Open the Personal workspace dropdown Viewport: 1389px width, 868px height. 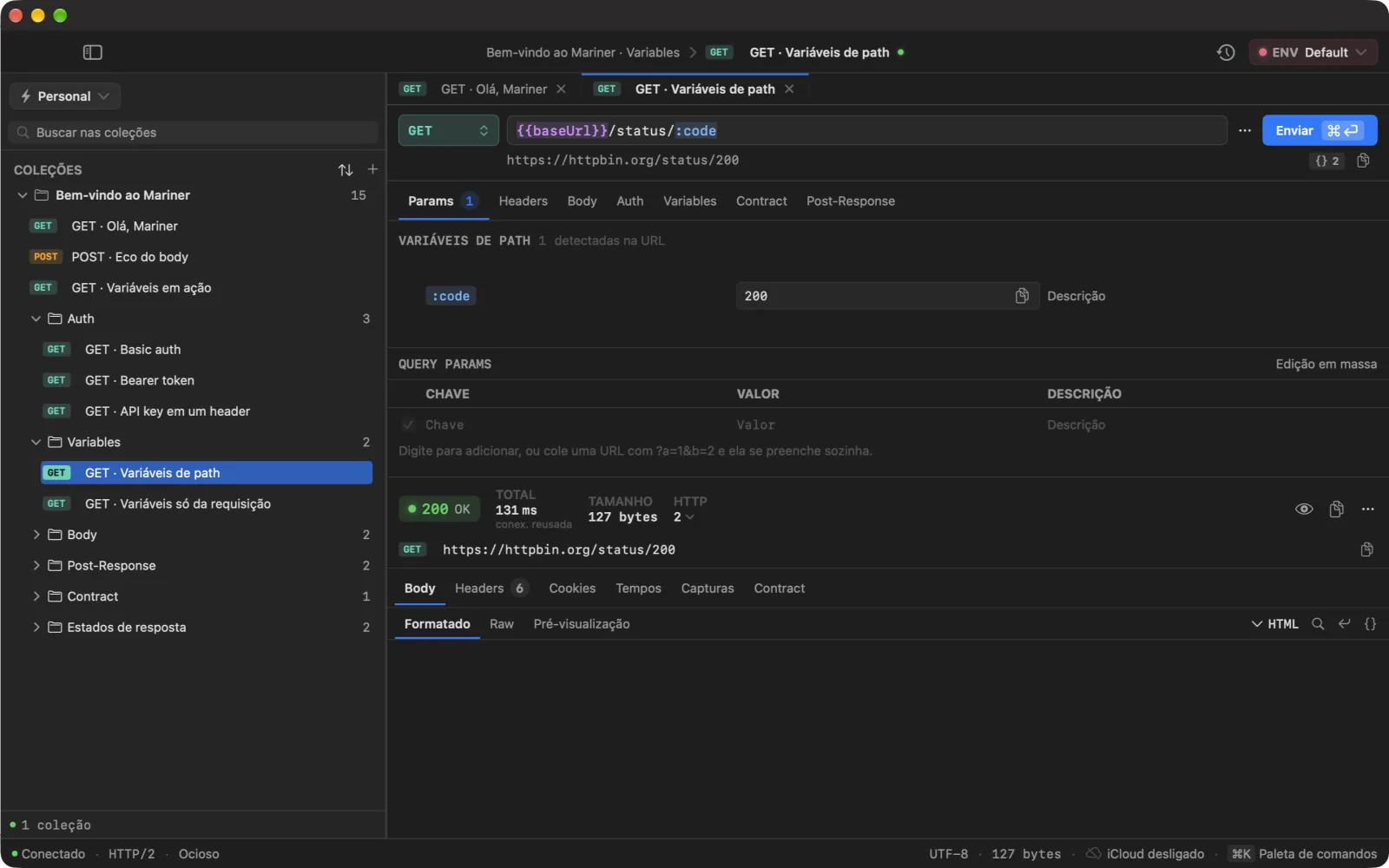[65, 96]
